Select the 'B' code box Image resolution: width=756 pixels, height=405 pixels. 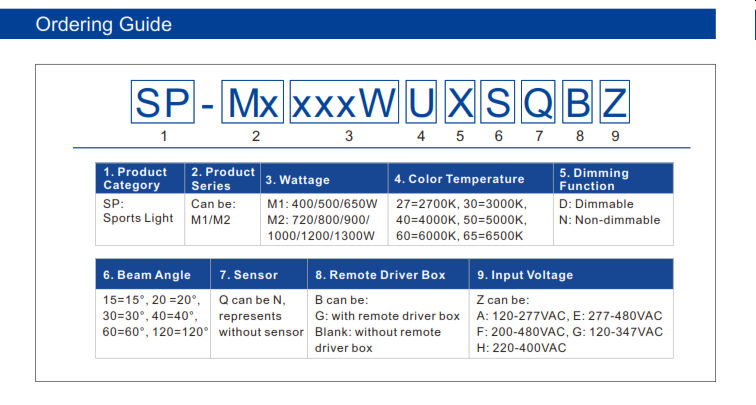[x=578, y=102]
